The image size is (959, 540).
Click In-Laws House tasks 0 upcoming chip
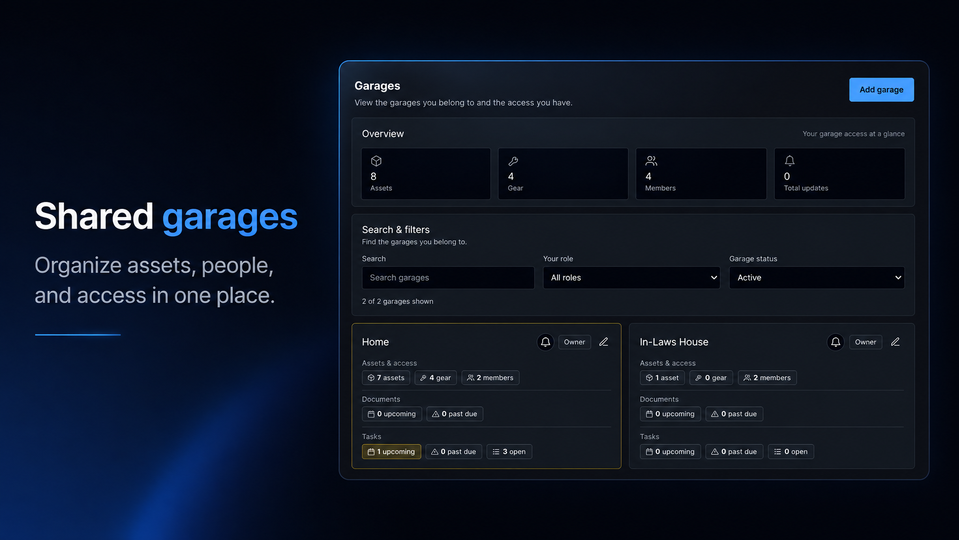670,452
